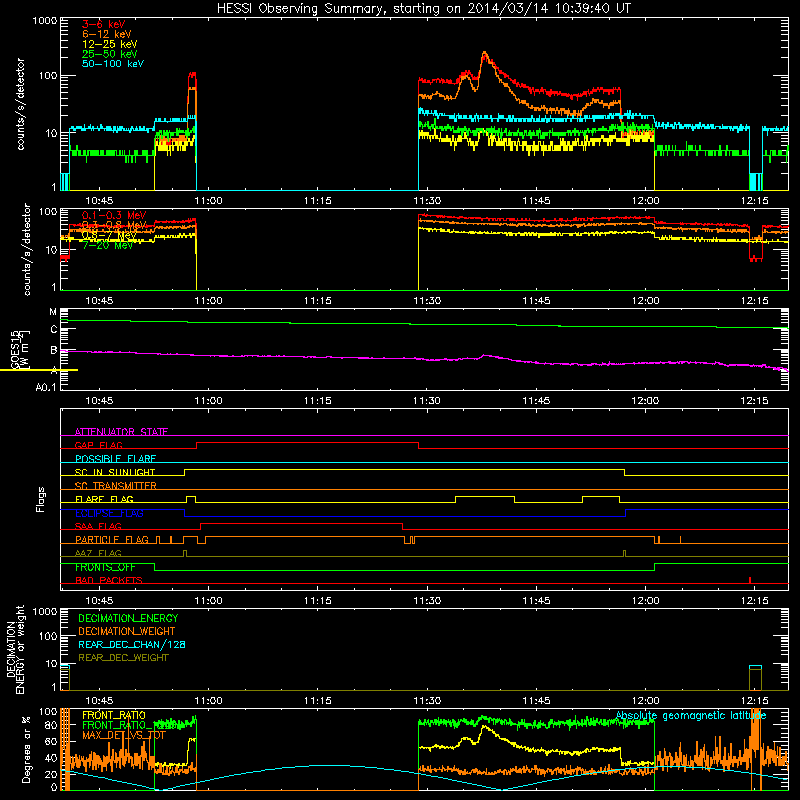Click the GAP_FLAG label
The width and height of the screenshot is (800, 800).
98,445
